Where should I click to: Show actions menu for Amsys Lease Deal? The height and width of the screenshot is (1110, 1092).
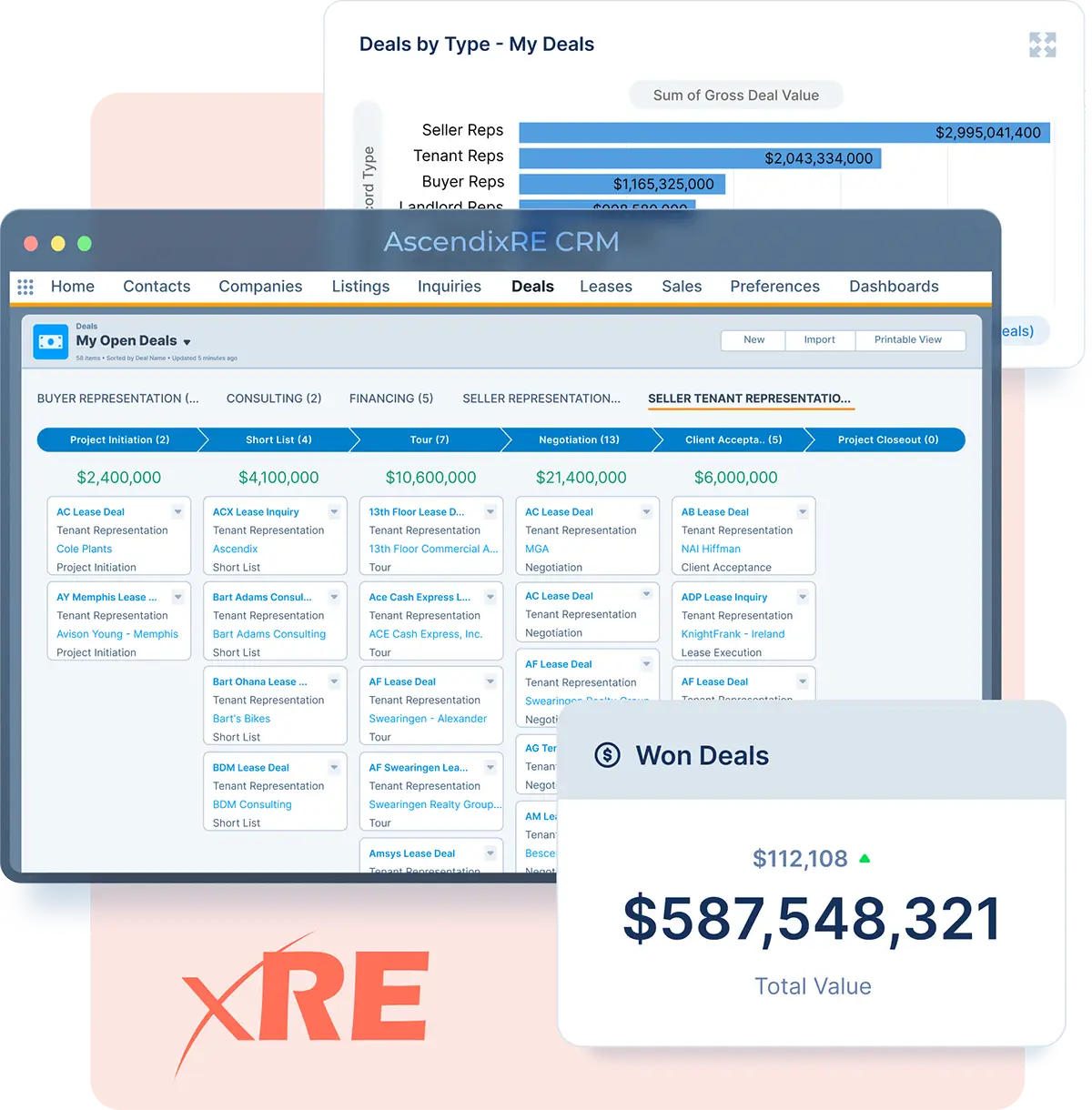click(490, 853)
